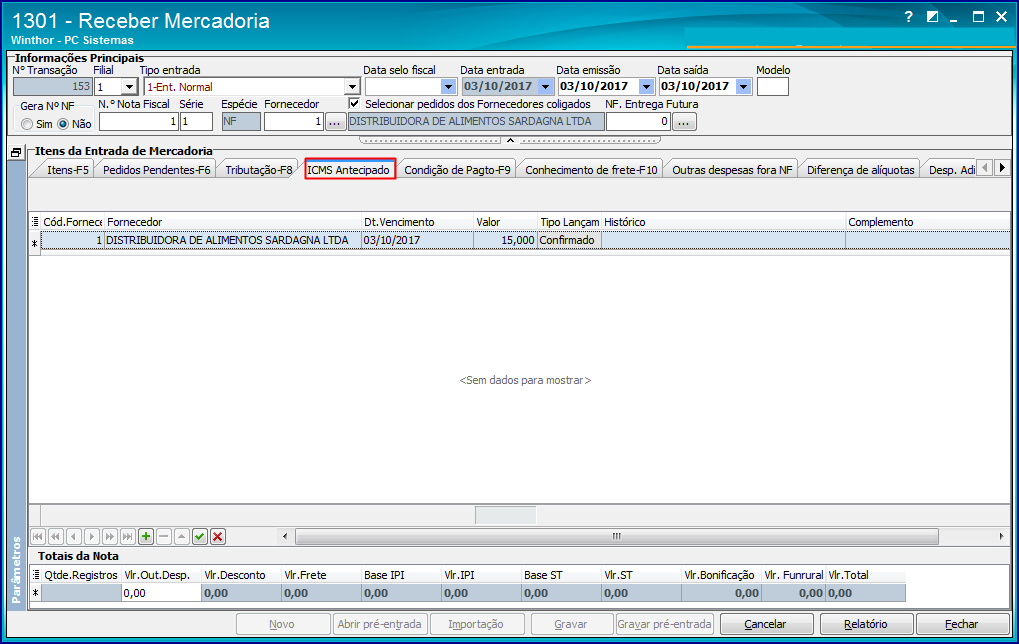This screenshot has height=644, width=1019.
Task: Open grid column chooser icon beside Cód.Fornecedor
Action: tap(35, 222)
